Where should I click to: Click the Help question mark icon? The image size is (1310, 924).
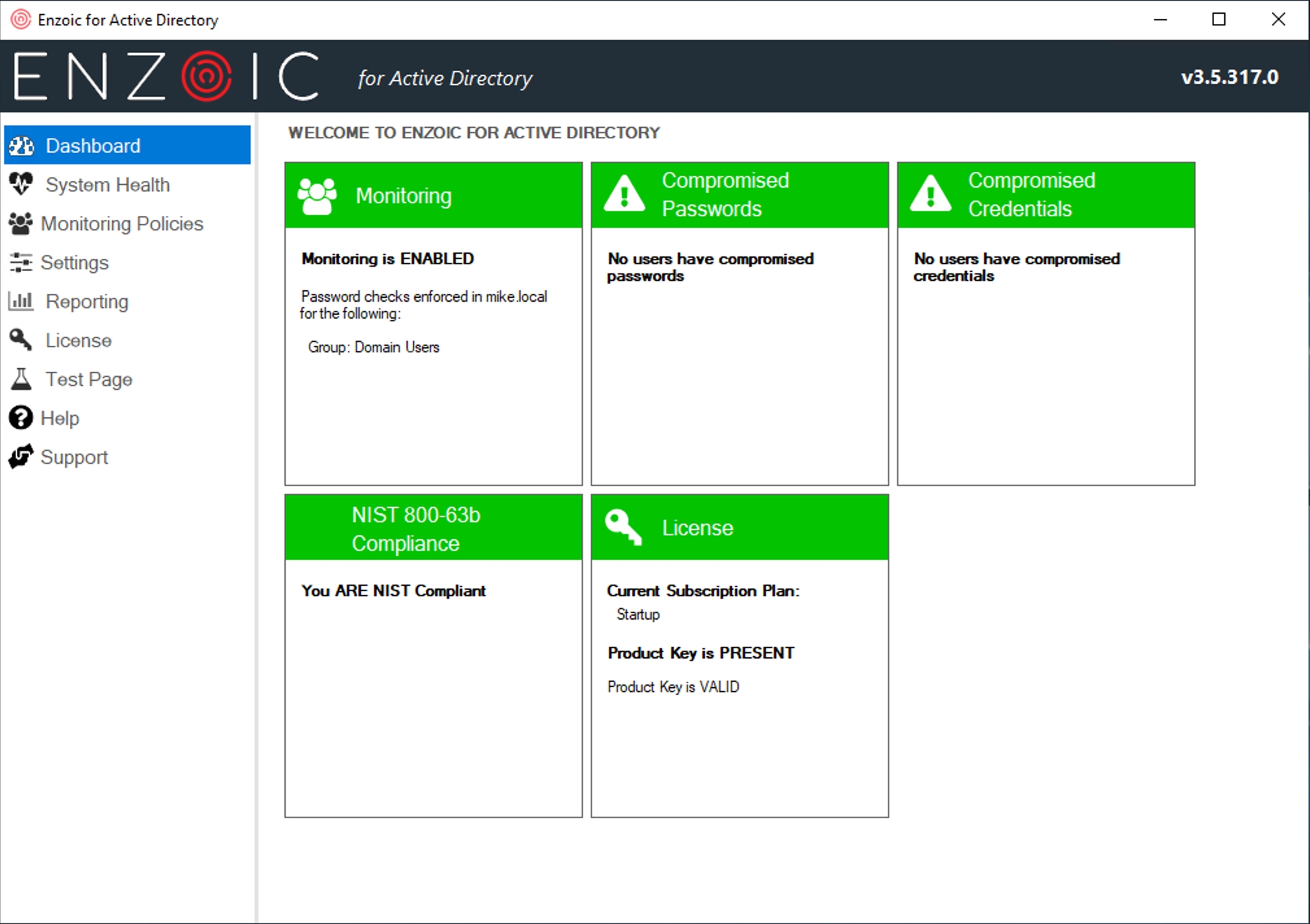(x=20, y=418)
